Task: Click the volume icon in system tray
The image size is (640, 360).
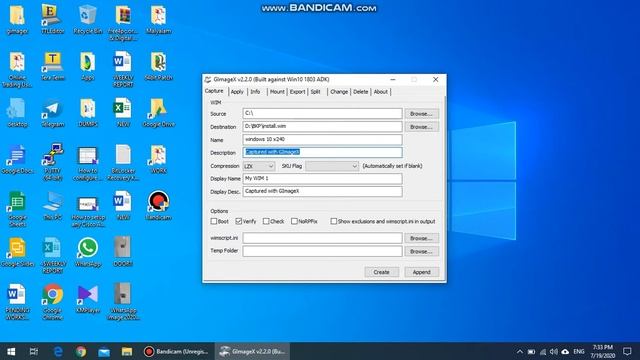Action: 553,351
